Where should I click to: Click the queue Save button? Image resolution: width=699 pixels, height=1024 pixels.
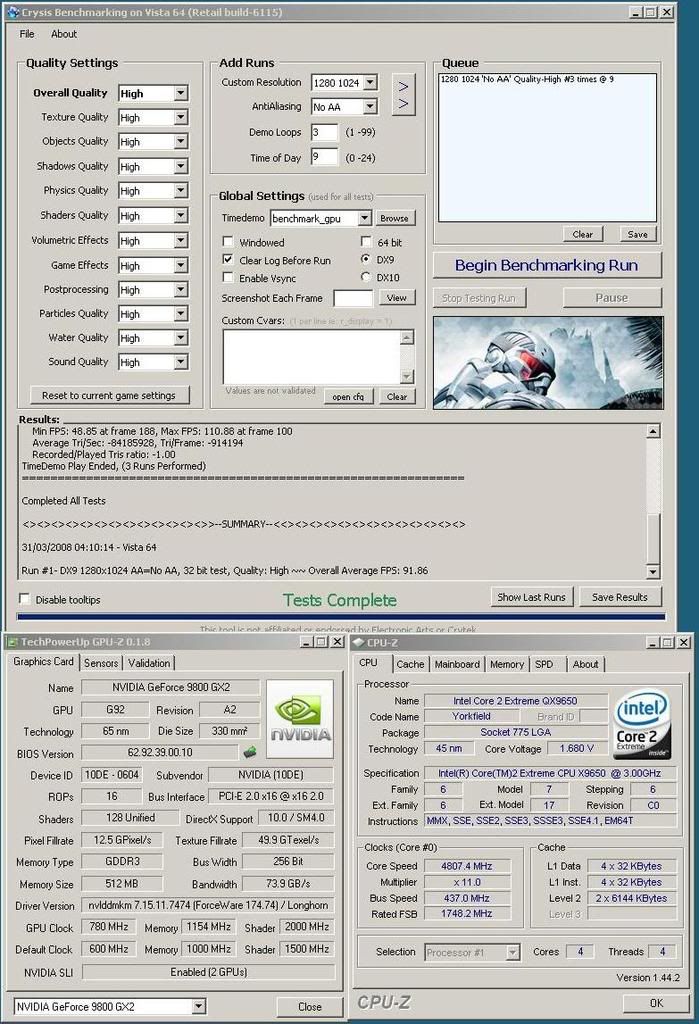pyautogui.click(x=638, y=234)
